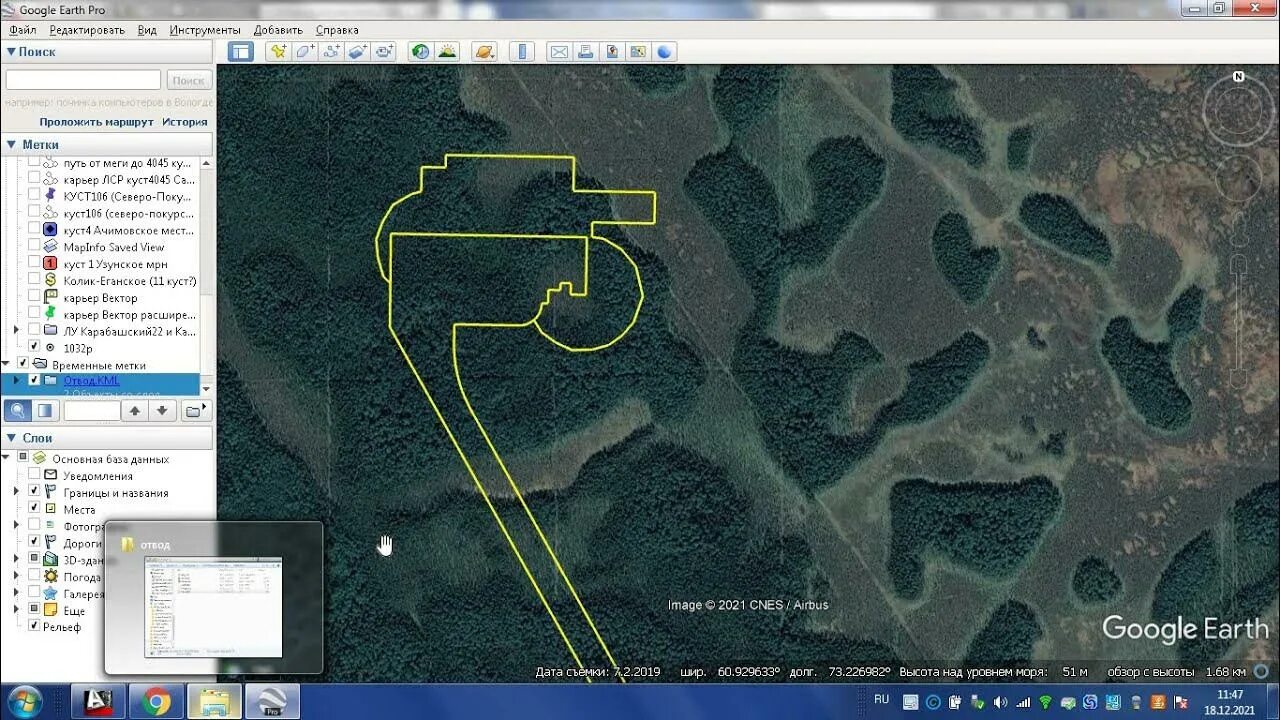Click the 'Проложить маршрут' link
1280x720 pixels.
(x=96, y=122)
